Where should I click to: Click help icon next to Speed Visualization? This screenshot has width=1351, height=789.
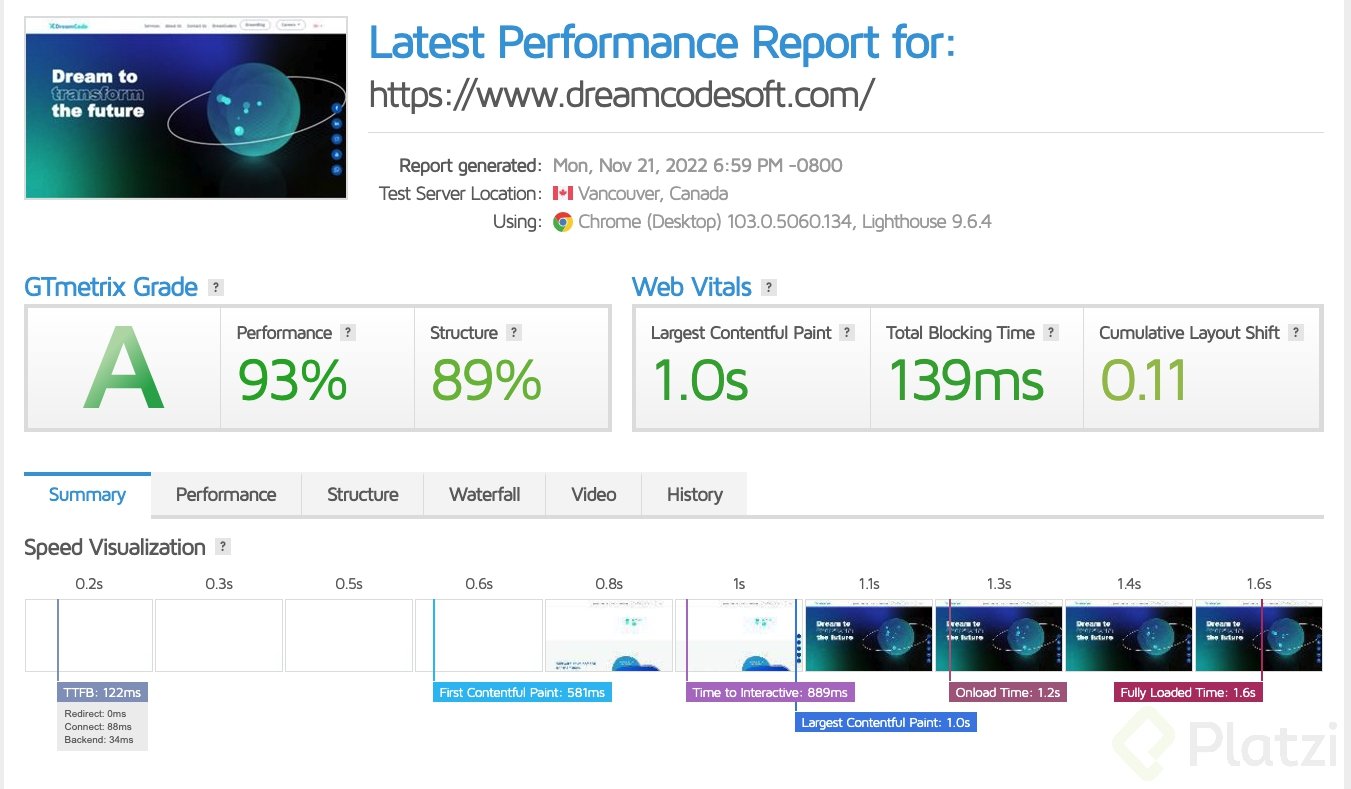click(x=223, y=547)
